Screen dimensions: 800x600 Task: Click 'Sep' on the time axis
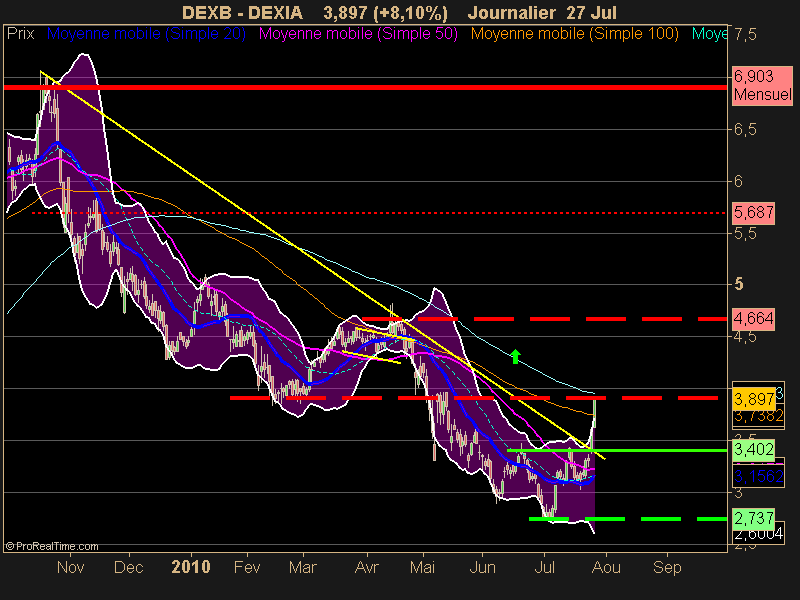point(667,567)
